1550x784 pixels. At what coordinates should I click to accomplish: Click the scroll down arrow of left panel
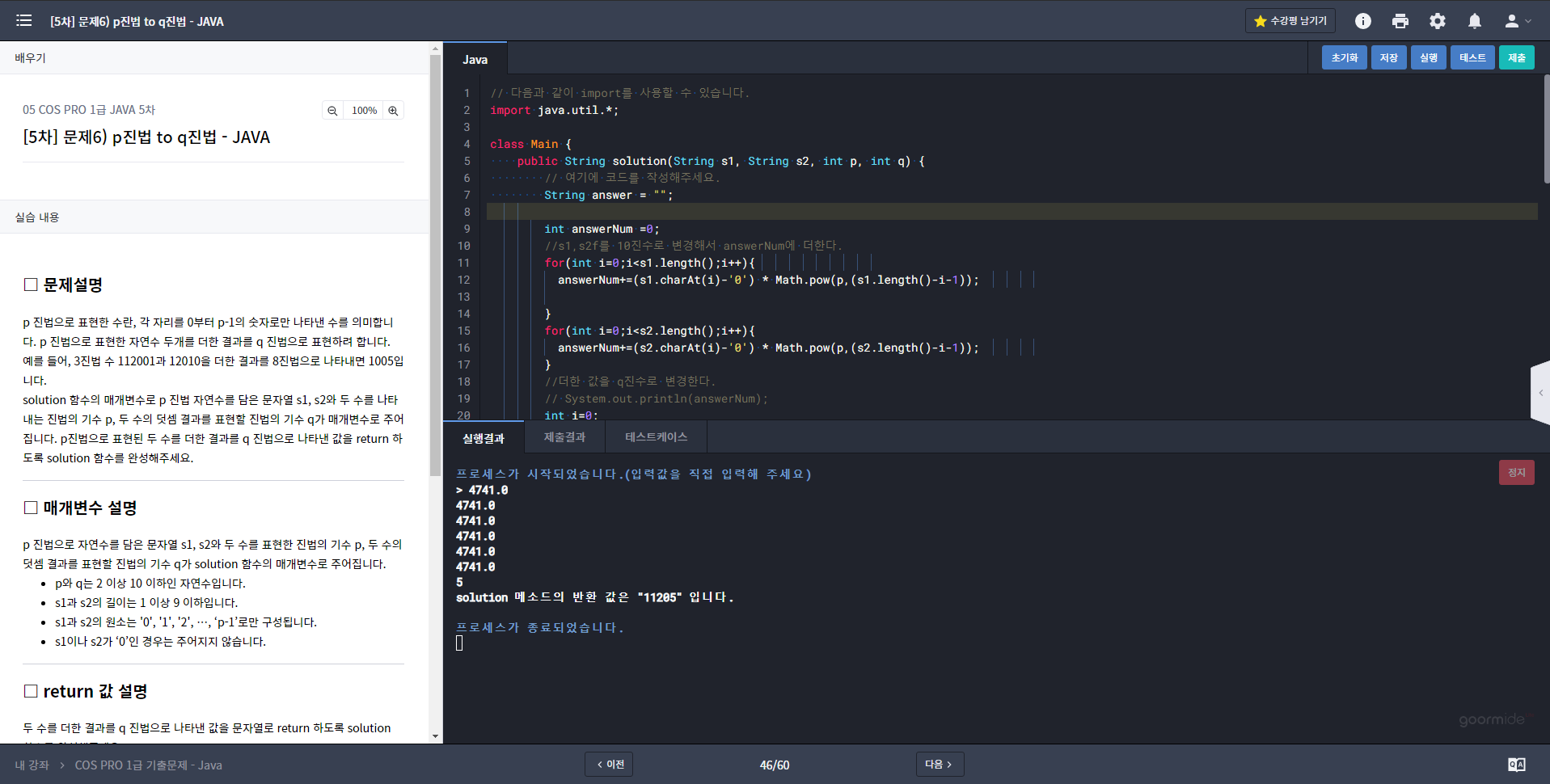click(435, 736)
